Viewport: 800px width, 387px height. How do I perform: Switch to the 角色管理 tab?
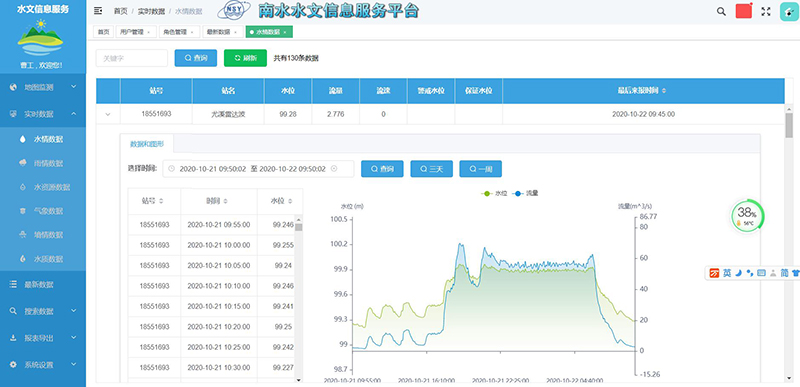pyautogui.click(x=179, y=32)
